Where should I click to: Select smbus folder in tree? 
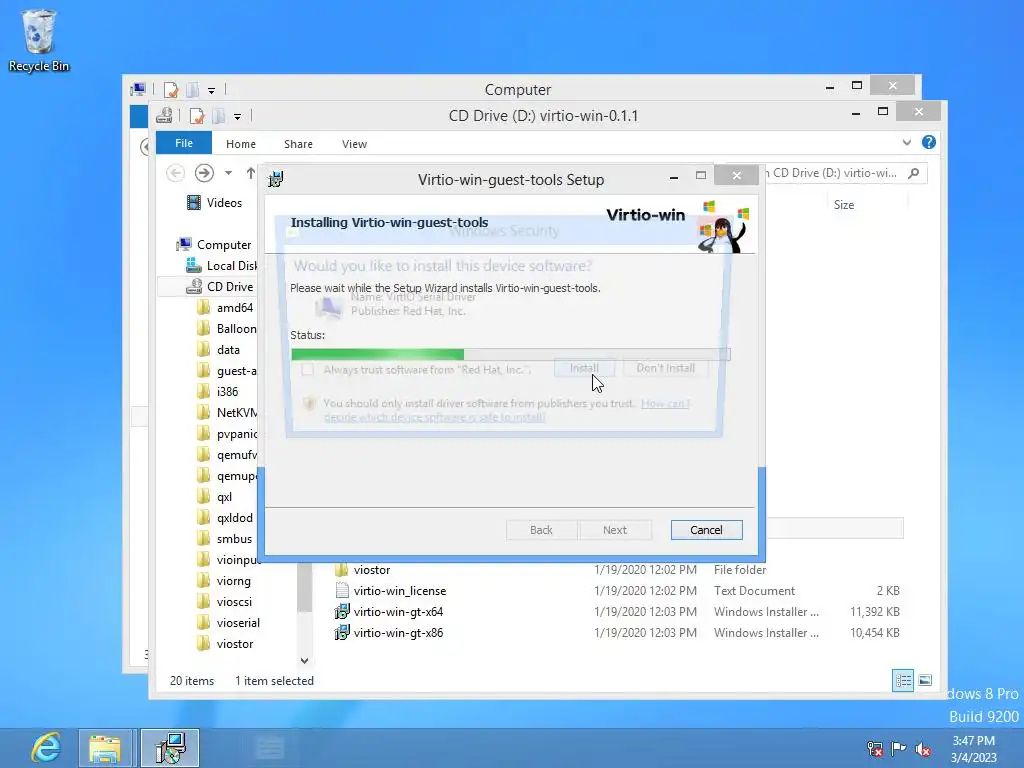[x=225, y=539]
